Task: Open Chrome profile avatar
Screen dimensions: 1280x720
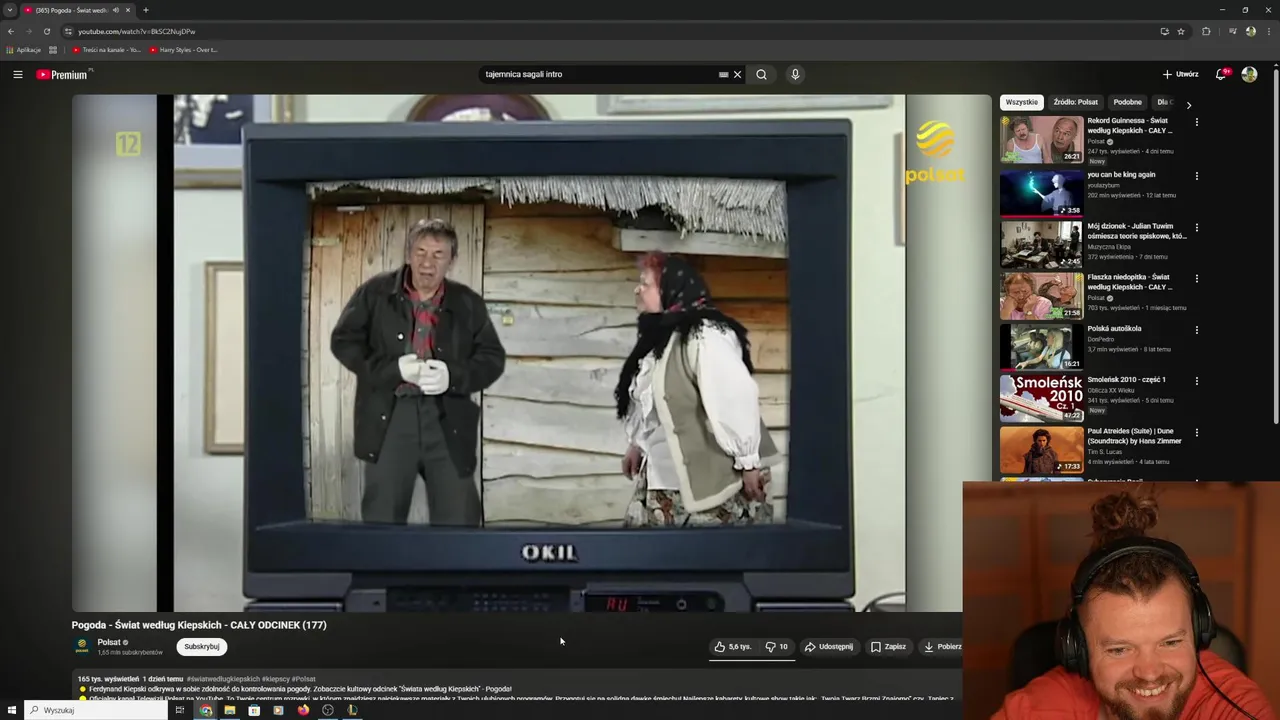Action: pos(1250,31)
